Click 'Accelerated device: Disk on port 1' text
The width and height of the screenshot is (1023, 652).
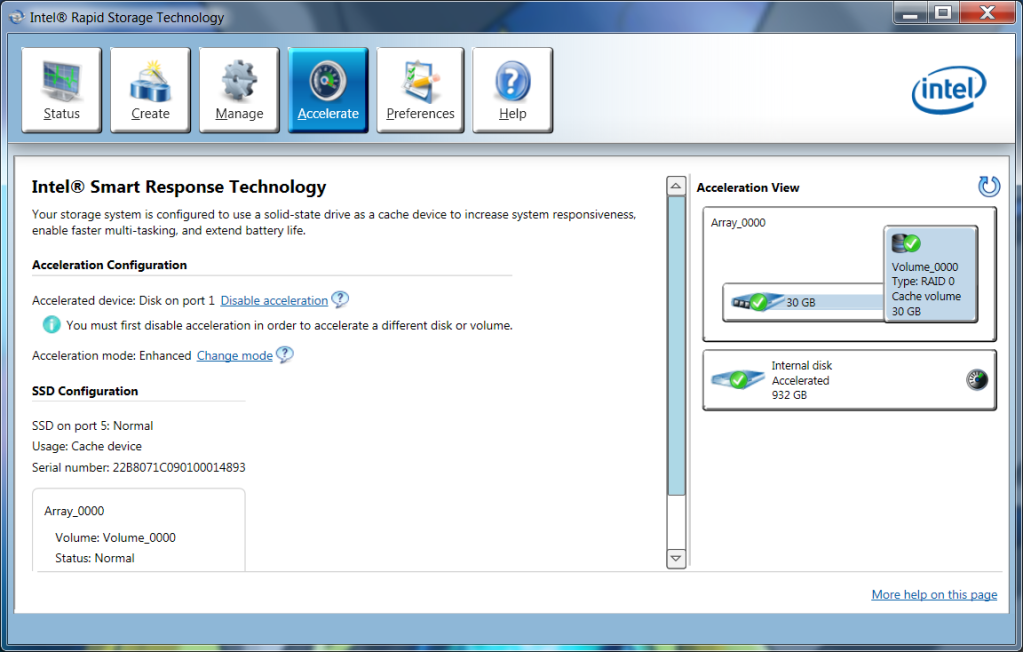(x=123, y=300)
